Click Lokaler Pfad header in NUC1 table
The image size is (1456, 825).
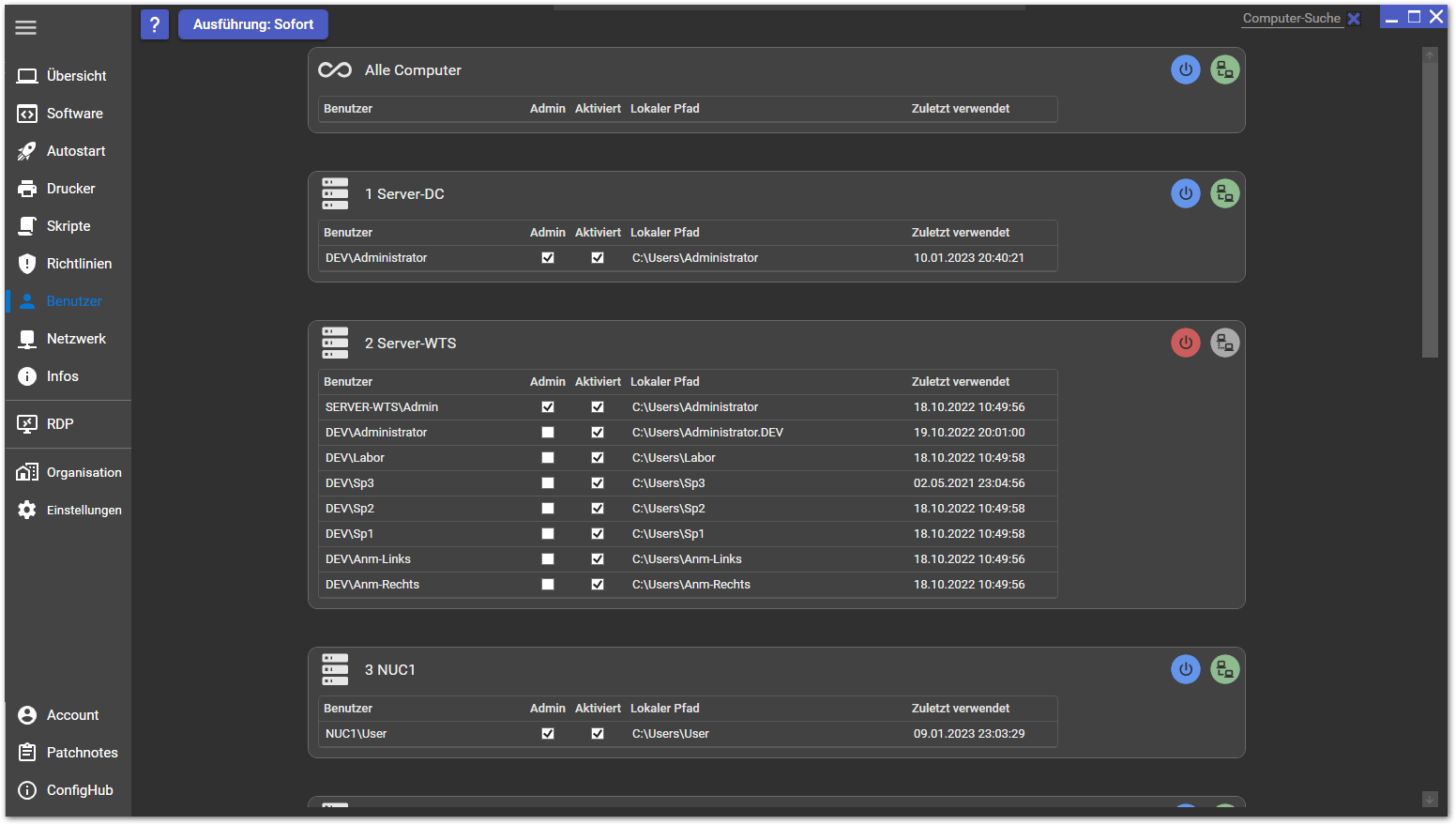point(665,709)
